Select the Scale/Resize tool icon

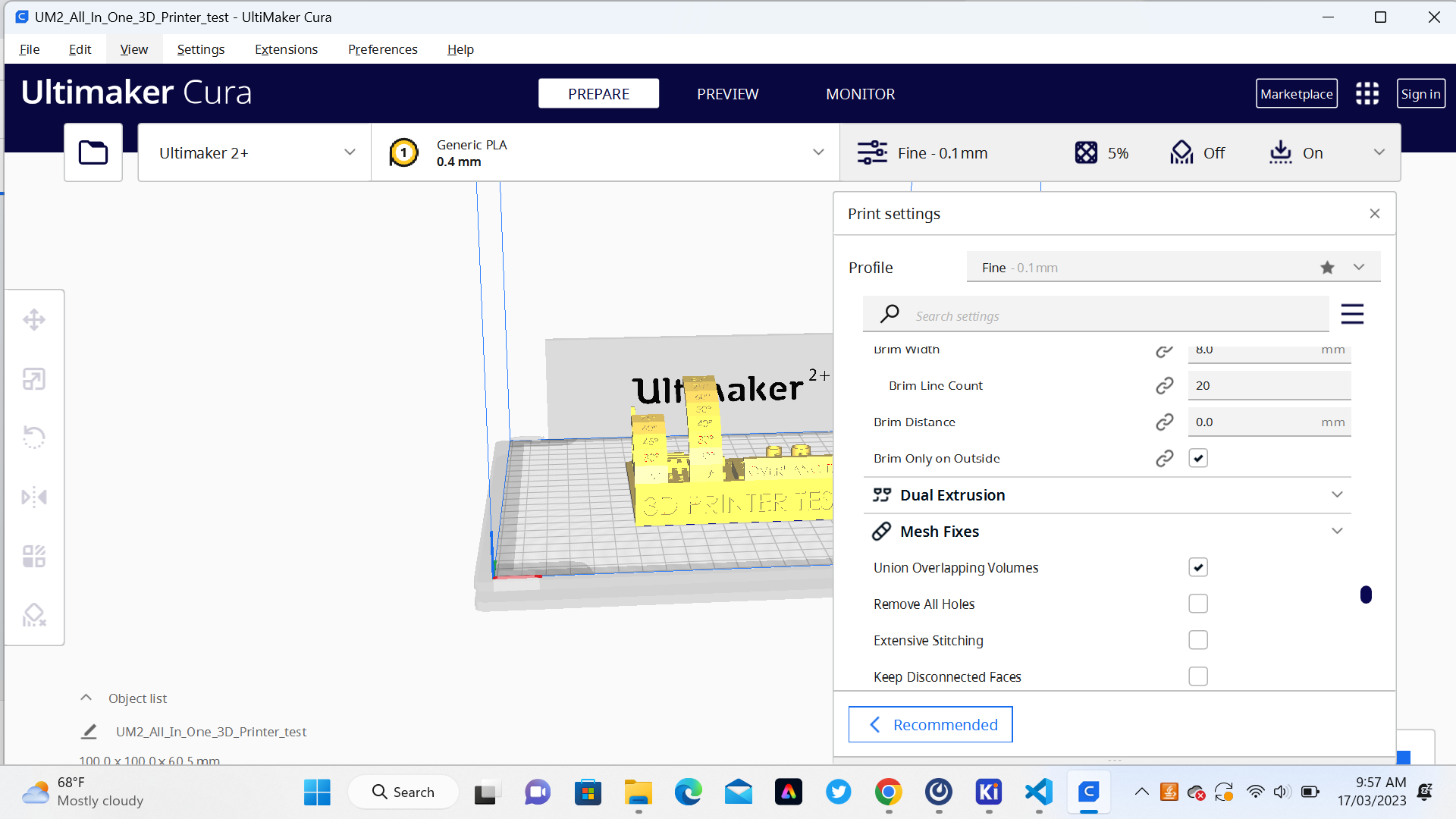34,378
